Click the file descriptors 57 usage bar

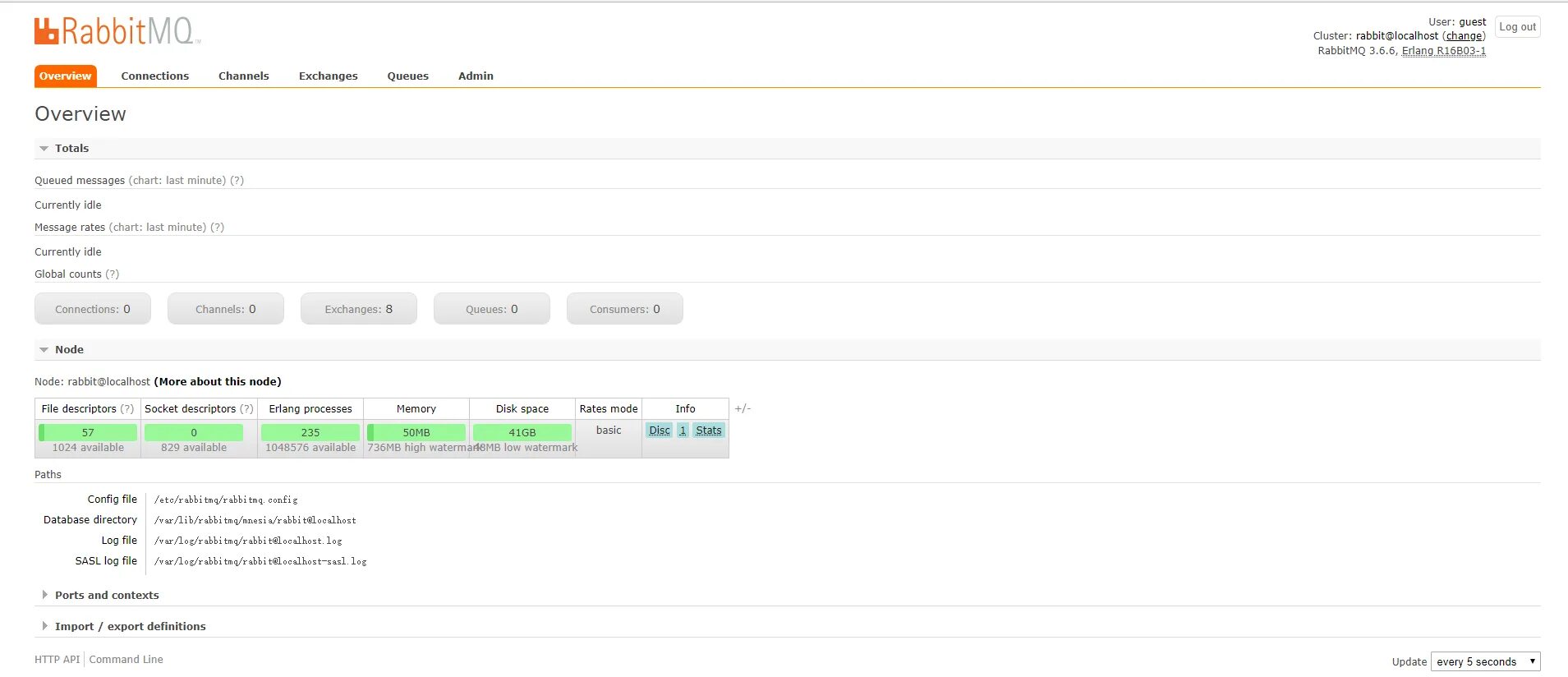tap(88, 432)
